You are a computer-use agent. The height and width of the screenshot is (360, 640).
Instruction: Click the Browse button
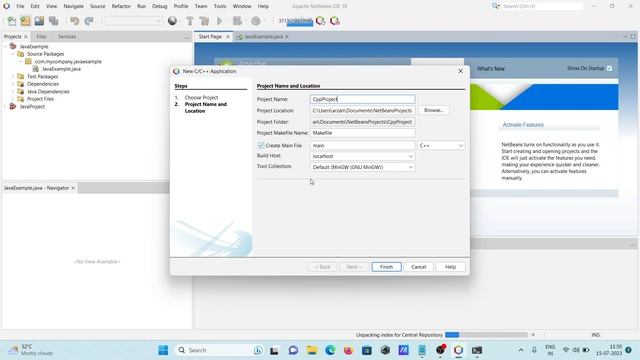433,110
